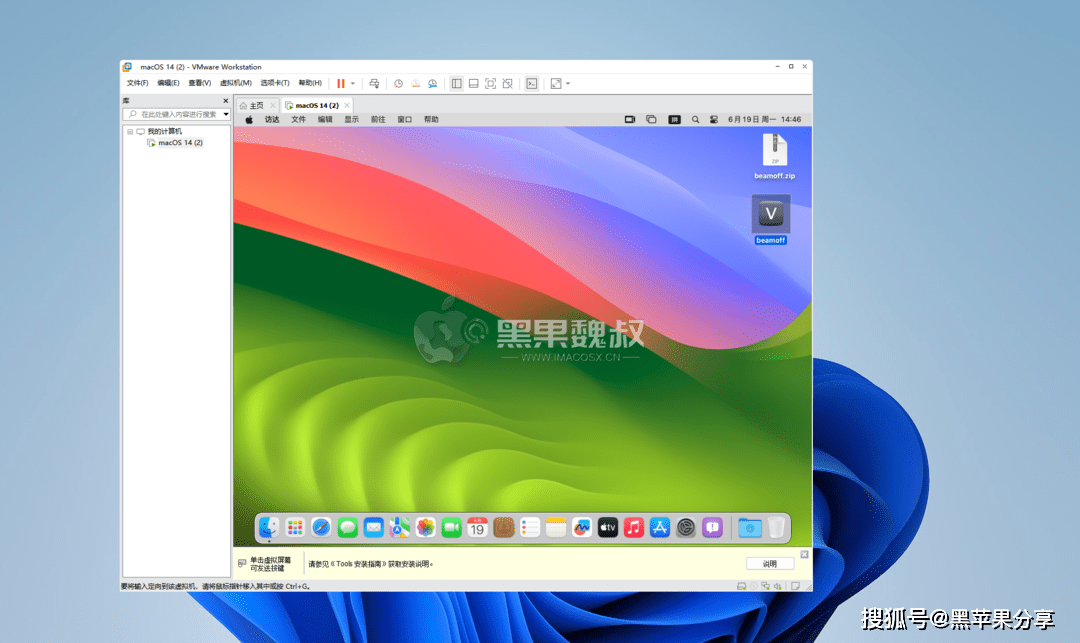The image size is (1080, 643).
Task: Toggle the thumbnail bar view icon
Action: click(x=473, y=83)
